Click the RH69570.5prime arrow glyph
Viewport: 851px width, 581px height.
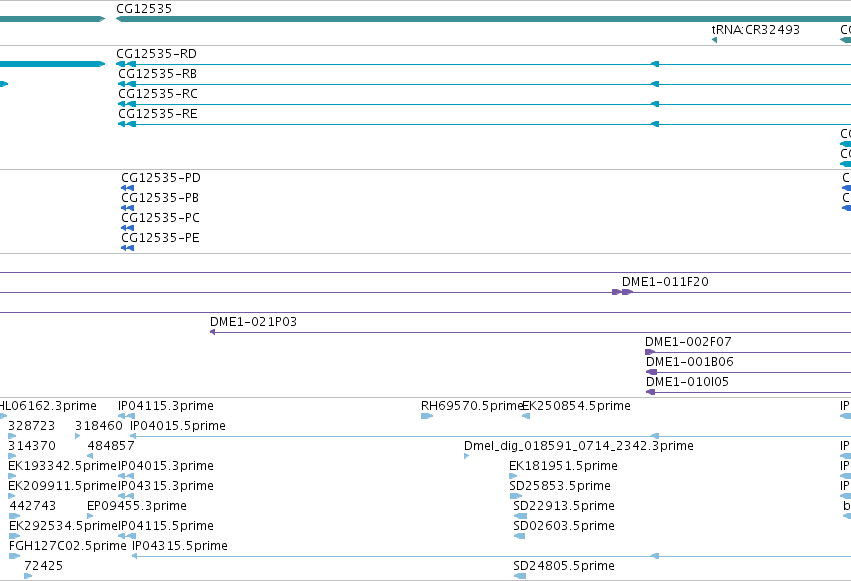point(427,416)
